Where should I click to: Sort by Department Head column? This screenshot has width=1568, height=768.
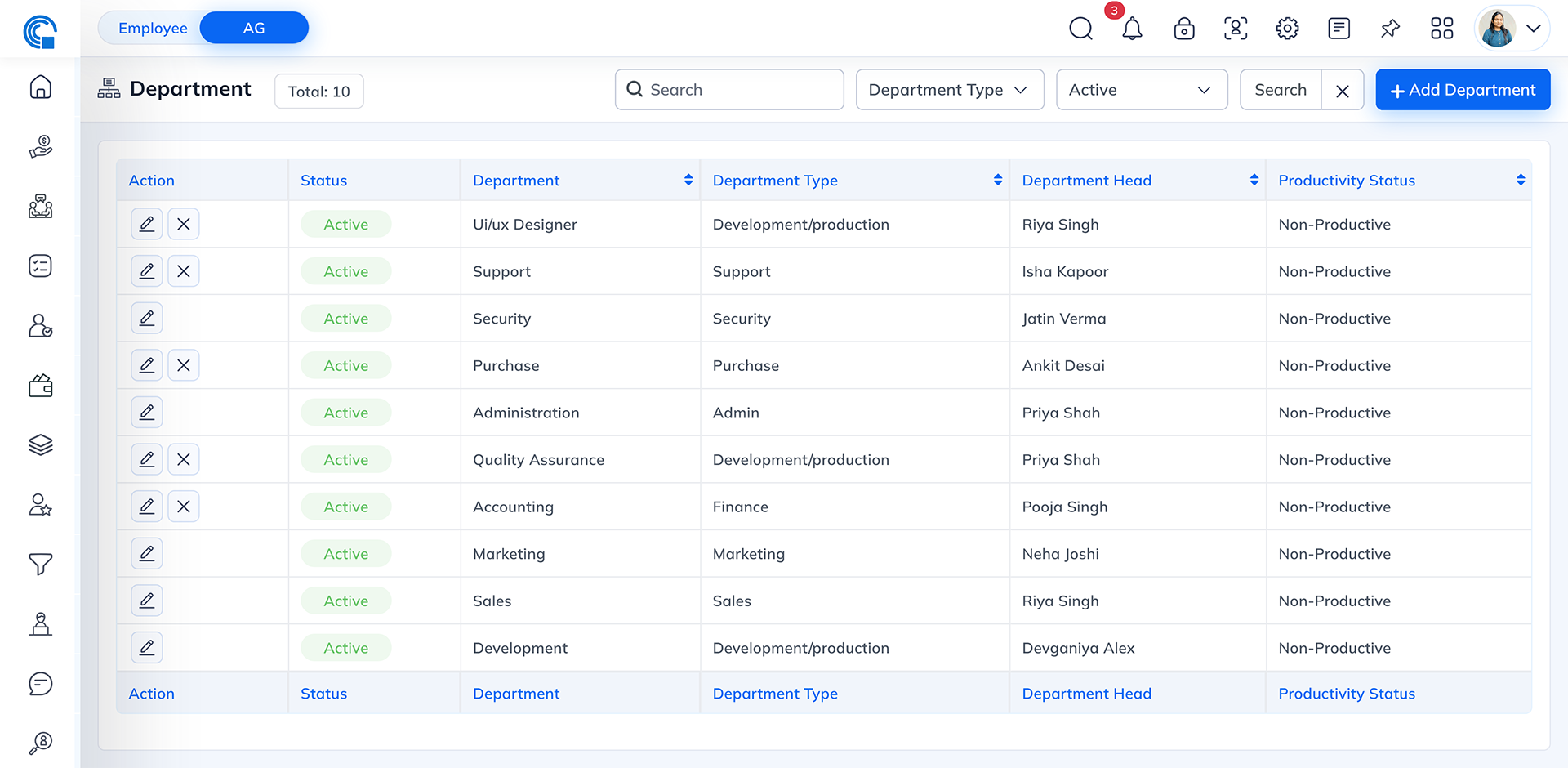click(x=1254, y=181)
